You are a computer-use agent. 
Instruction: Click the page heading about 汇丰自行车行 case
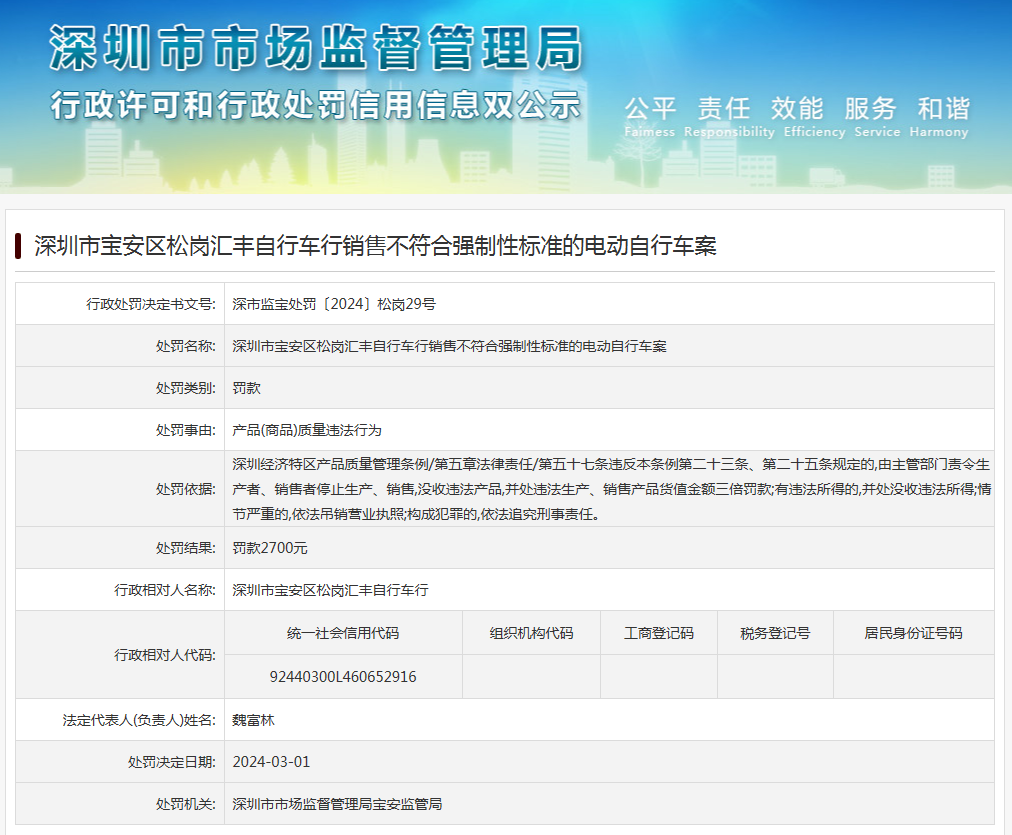point(376,246)
